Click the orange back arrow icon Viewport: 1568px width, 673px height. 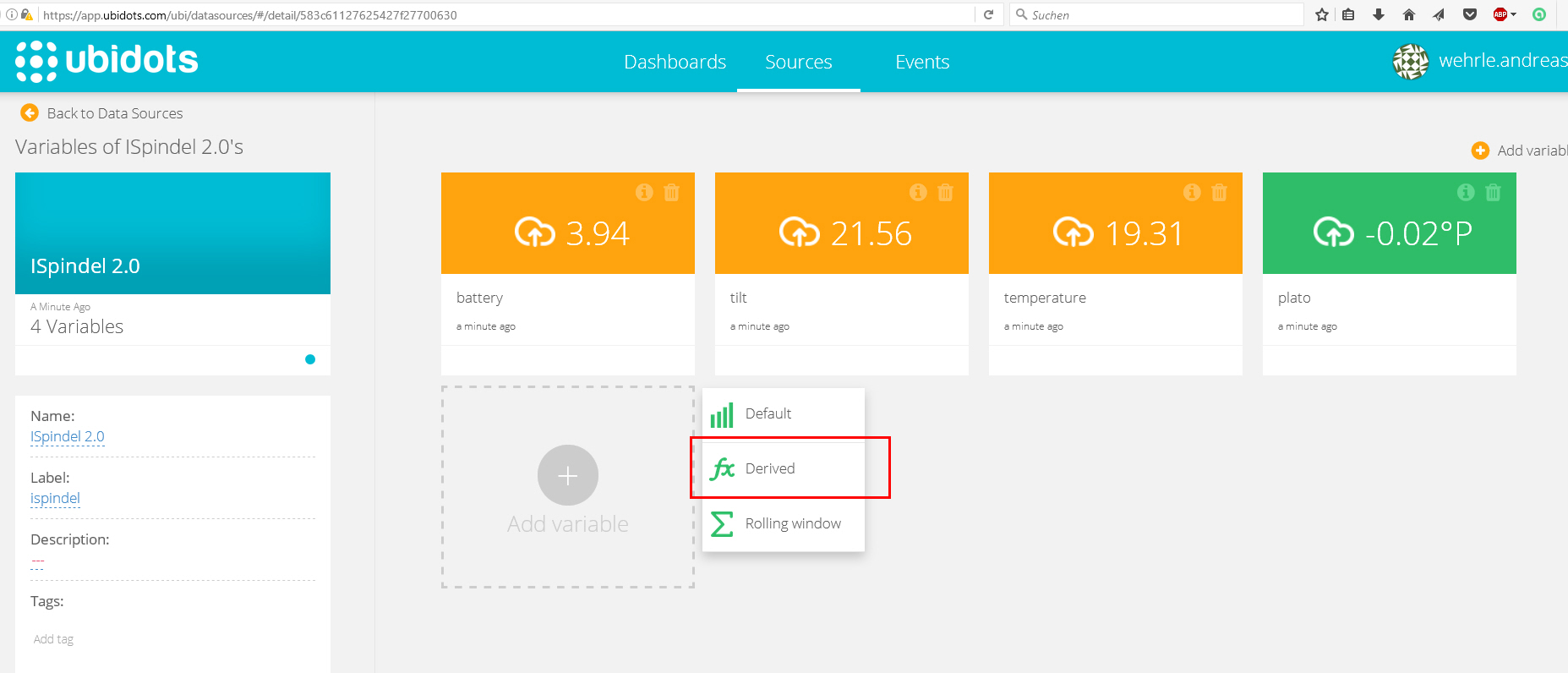click(x=30, y=112)
